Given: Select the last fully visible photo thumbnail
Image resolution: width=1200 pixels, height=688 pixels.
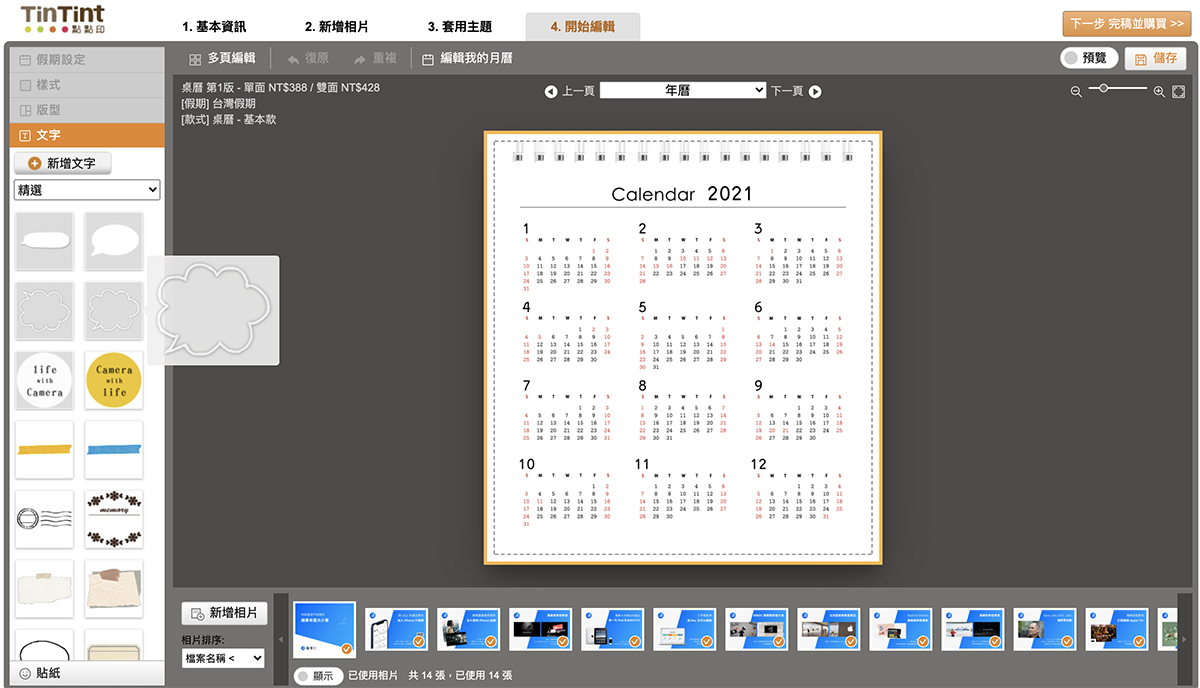Looking at the screenshot, I should click(1117, 629).
